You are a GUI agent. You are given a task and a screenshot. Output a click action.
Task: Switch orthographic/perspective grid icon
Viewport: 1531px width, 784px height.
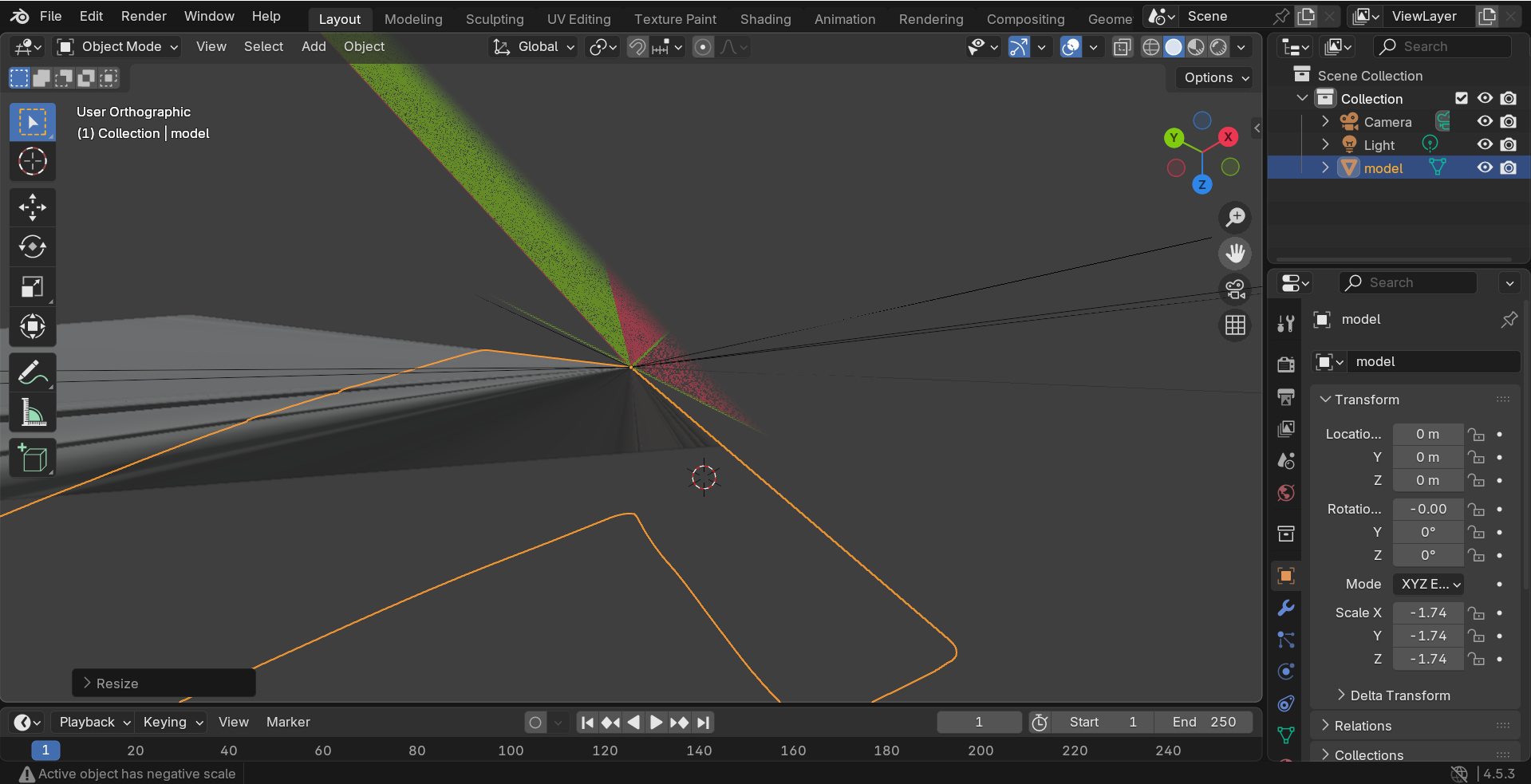point(1235,325)
